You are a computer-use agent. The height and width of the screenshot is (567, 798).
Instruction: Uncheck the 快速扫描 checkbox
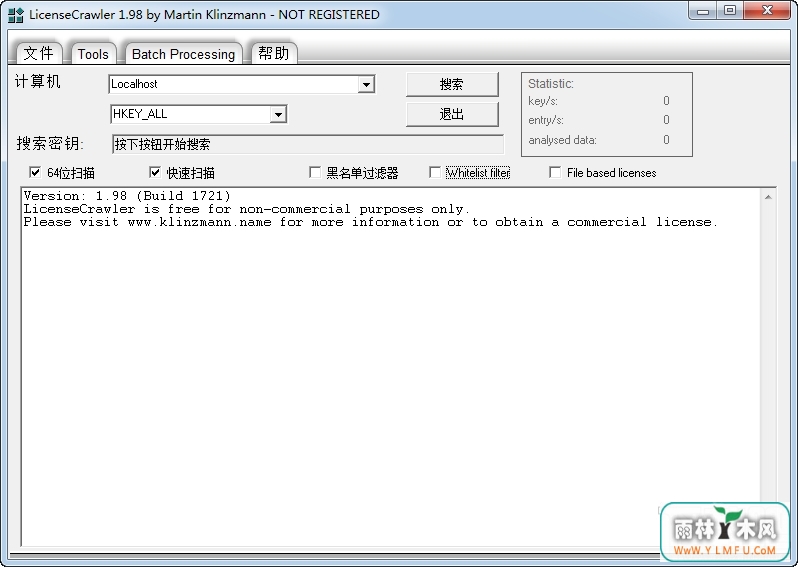[155, 173]
